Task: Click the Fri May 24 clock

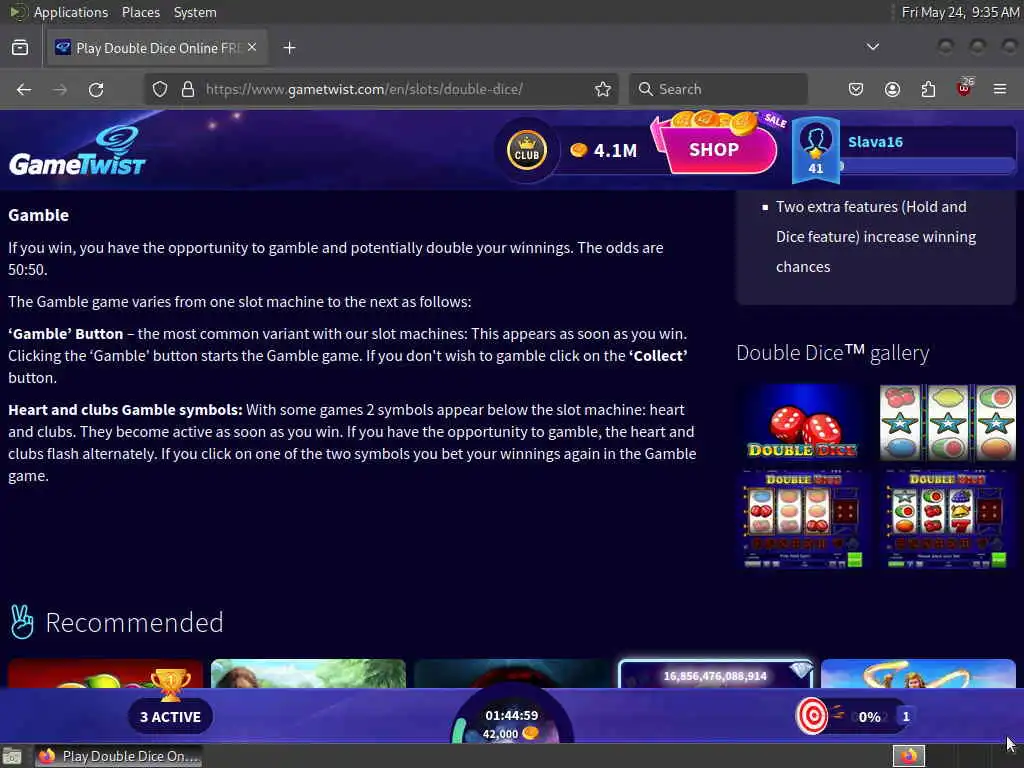Action: point(960,12)
